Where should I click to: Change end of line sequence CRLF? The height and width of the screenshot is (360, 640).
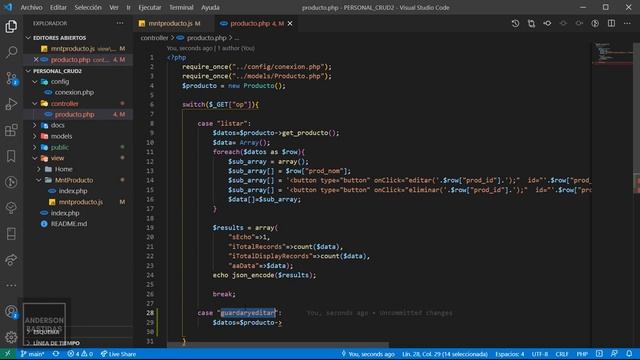point(562,354)
